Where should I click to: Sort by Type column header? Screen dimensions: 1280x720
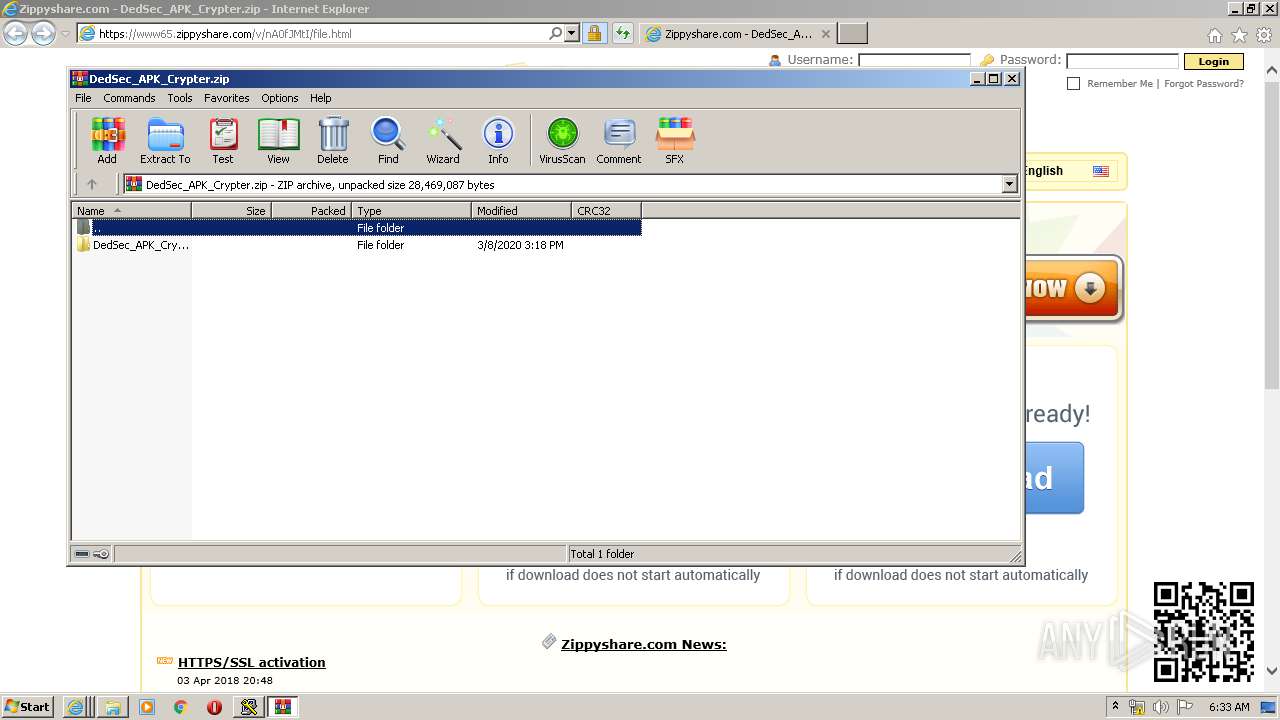click(411, 210)
